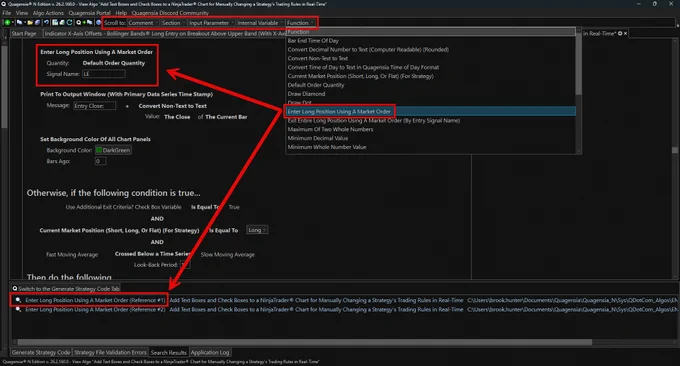Select Bar End Time Of Day in function list
This screenshot has height=366, width=680.
(431, 41)
